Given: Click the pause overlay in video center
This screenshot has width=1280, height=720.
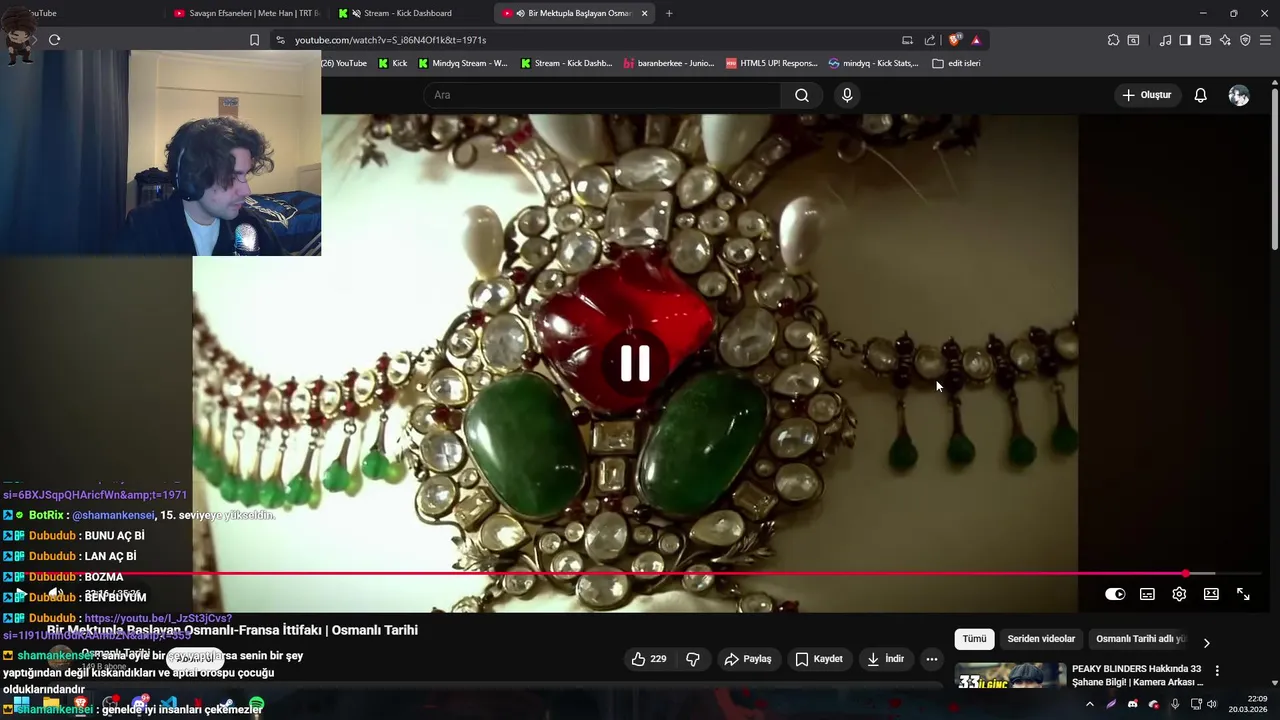Looking at the screenshot, I should pos(635,363).
